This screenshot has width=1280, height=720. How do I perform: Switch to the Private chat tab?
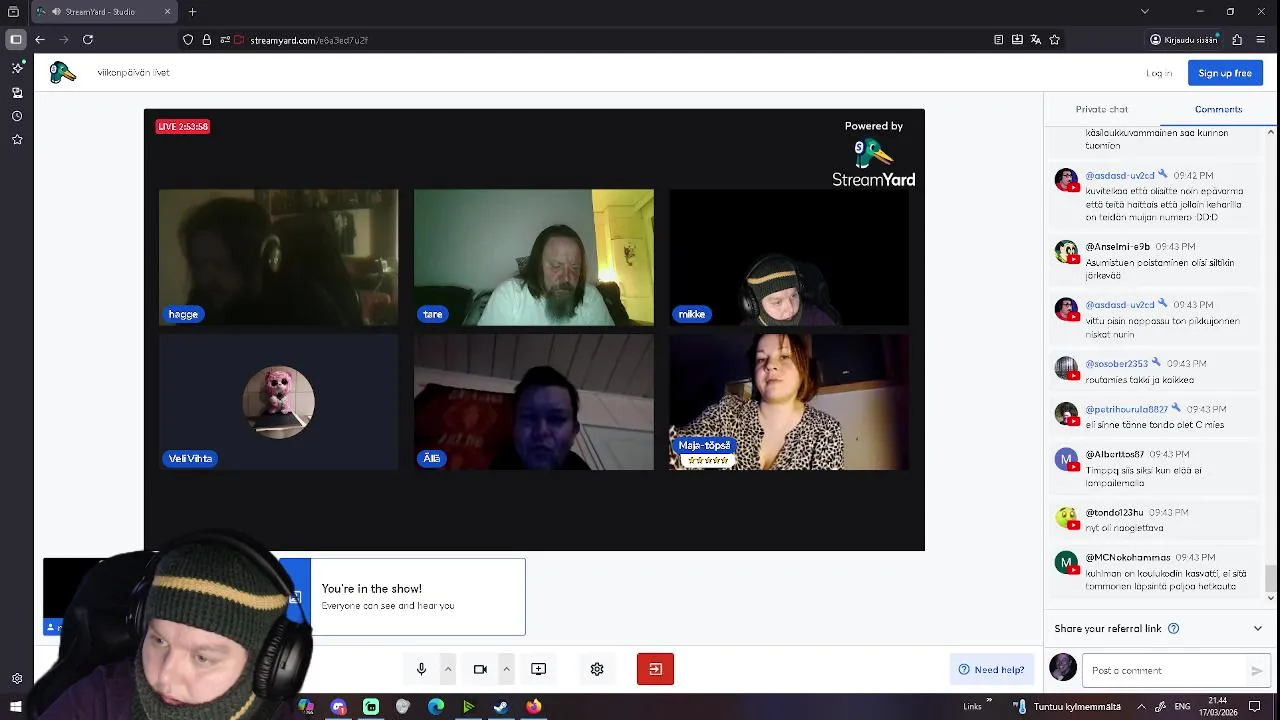(1101, 109)
